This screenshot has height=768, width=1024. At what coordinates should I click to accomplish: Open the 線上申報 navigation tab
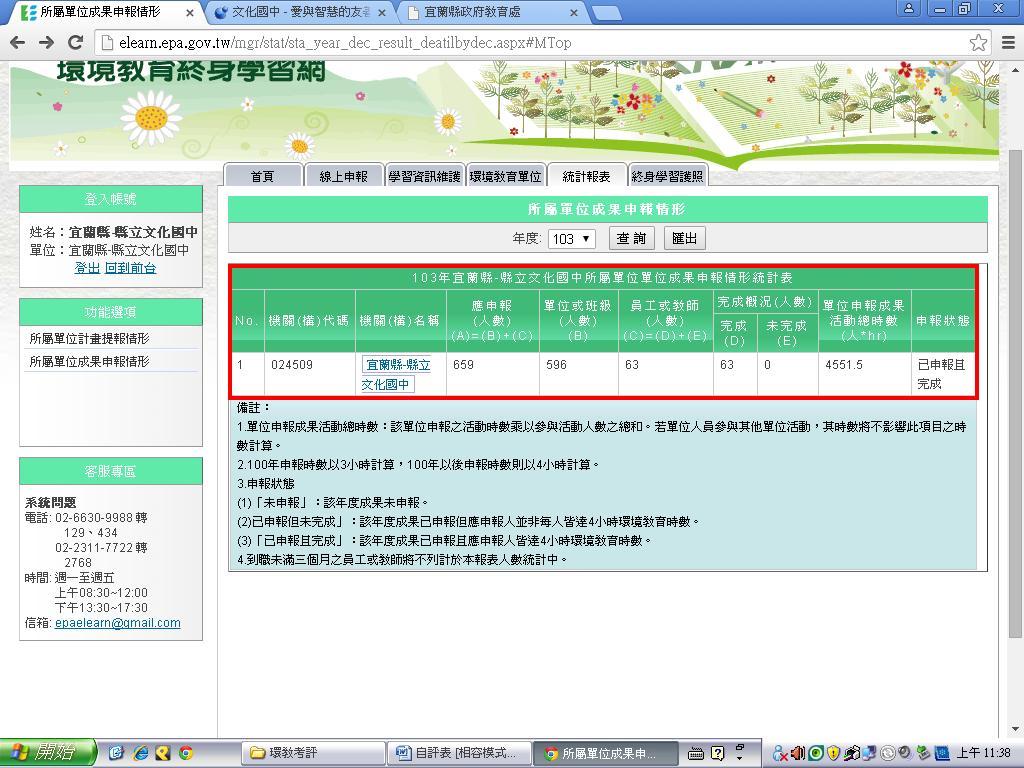343,176
